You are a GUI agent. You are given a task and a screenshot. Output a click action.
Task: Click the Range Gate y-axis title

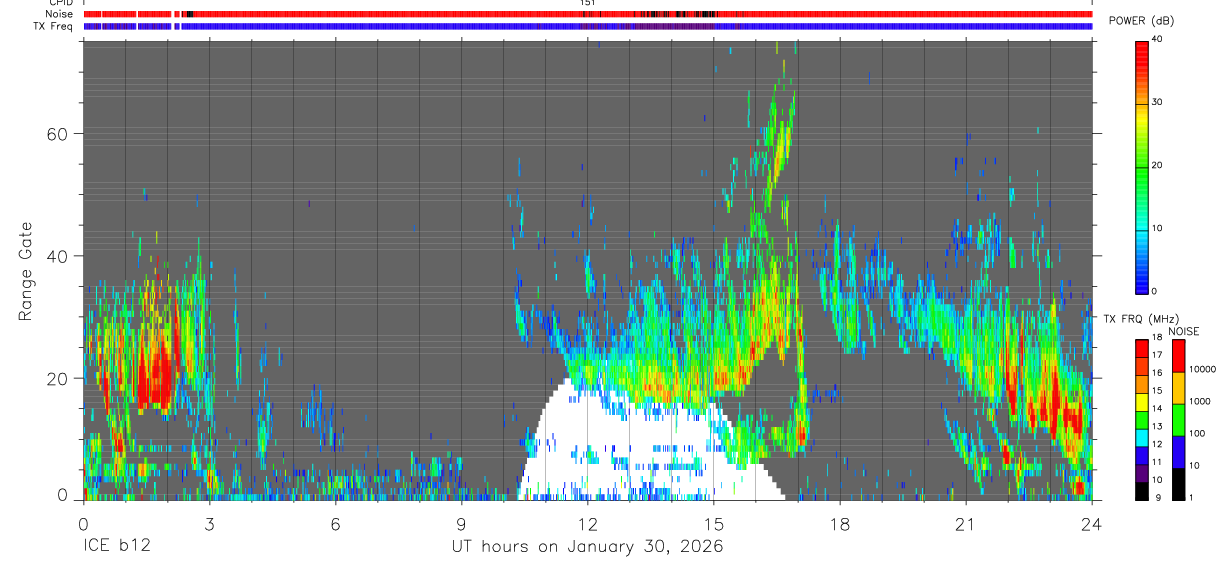[x=26, y=271]
